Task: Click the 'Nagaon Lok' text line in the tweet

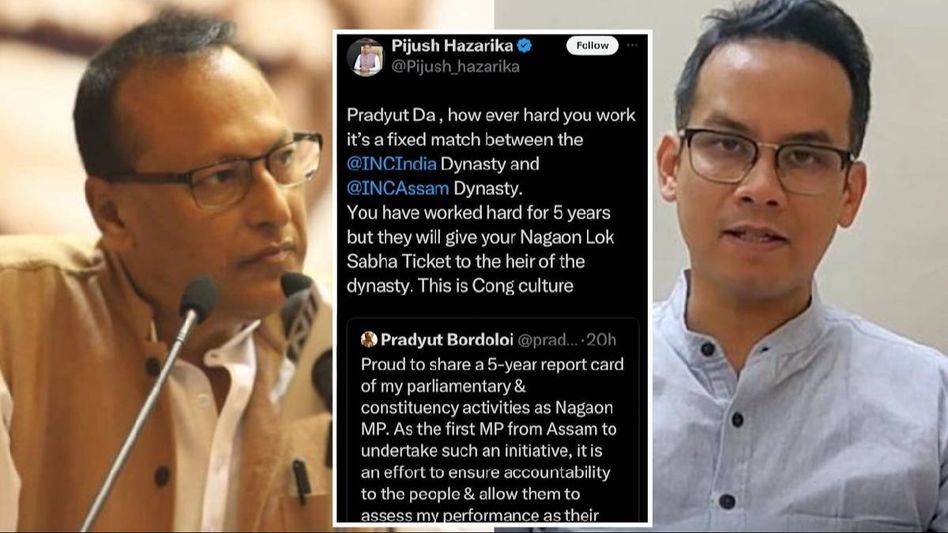Action: 481,237
